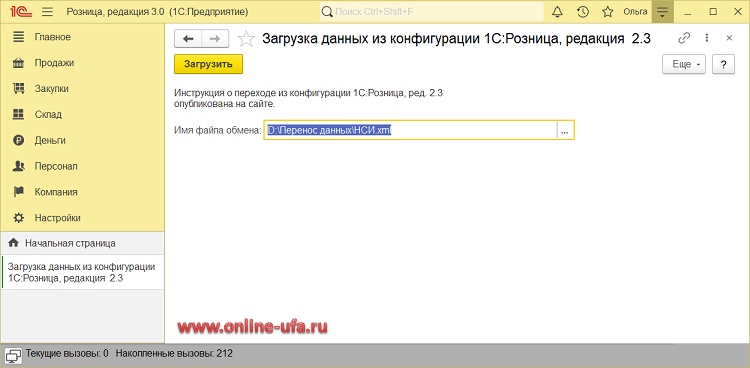Image resolution: width=750 pixels, height=368 pixels.
Task: Click the Настройки gear icon
Action: point(19,218)
